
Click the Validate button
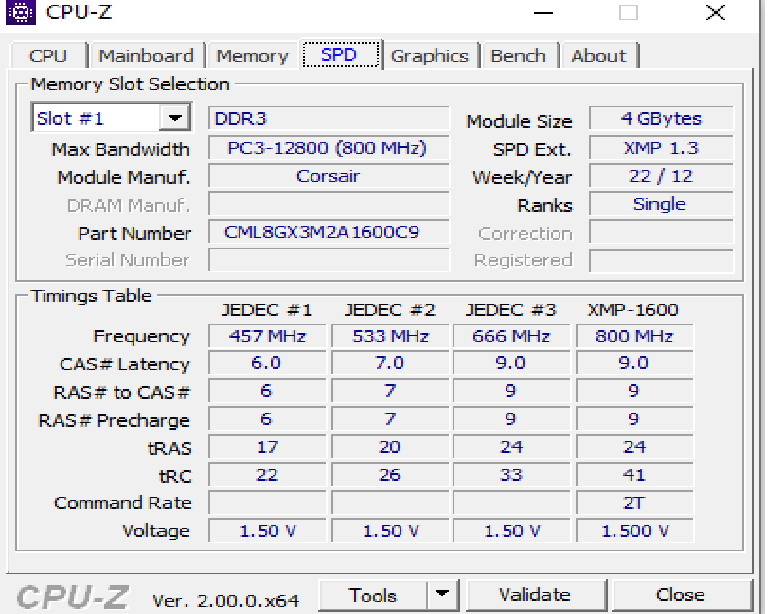point(535,594)
